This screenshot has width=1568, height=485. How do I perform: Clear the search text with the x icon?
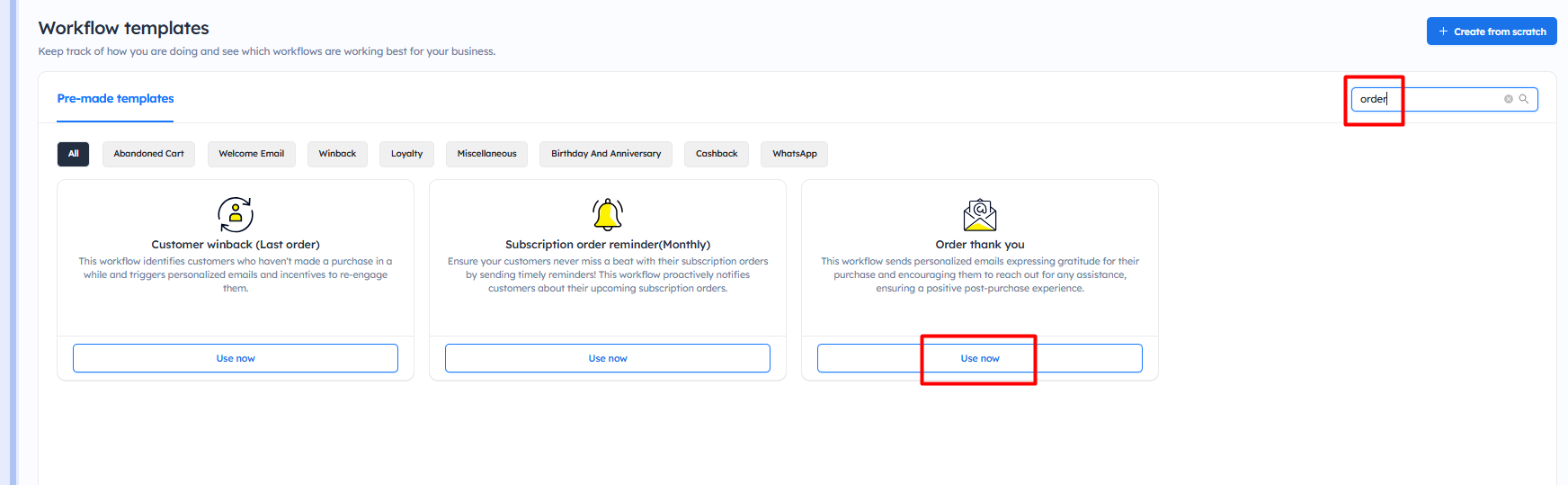(x=1509, y=99)
